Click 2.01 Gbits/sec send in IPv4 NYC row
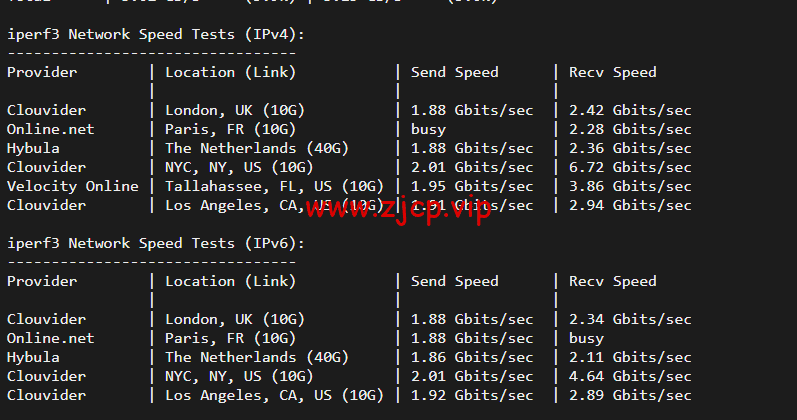 (472, 167)
